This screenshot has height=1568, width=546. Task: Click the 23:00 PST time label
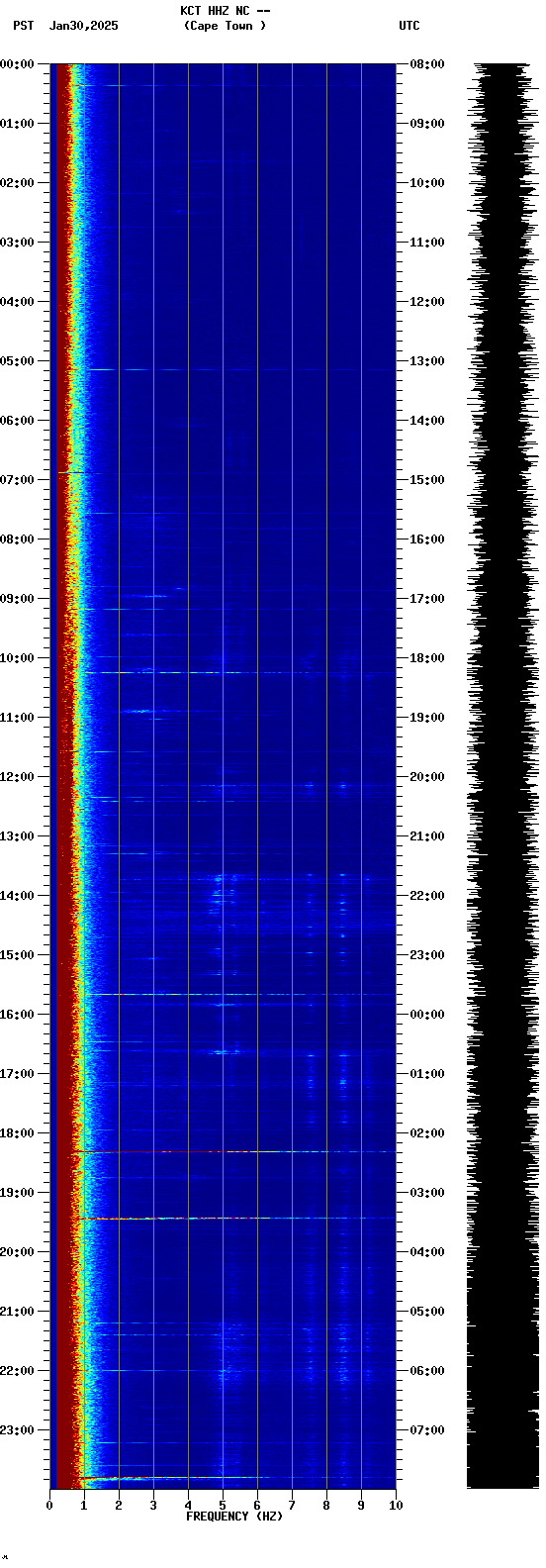[x=17, y=1430]
